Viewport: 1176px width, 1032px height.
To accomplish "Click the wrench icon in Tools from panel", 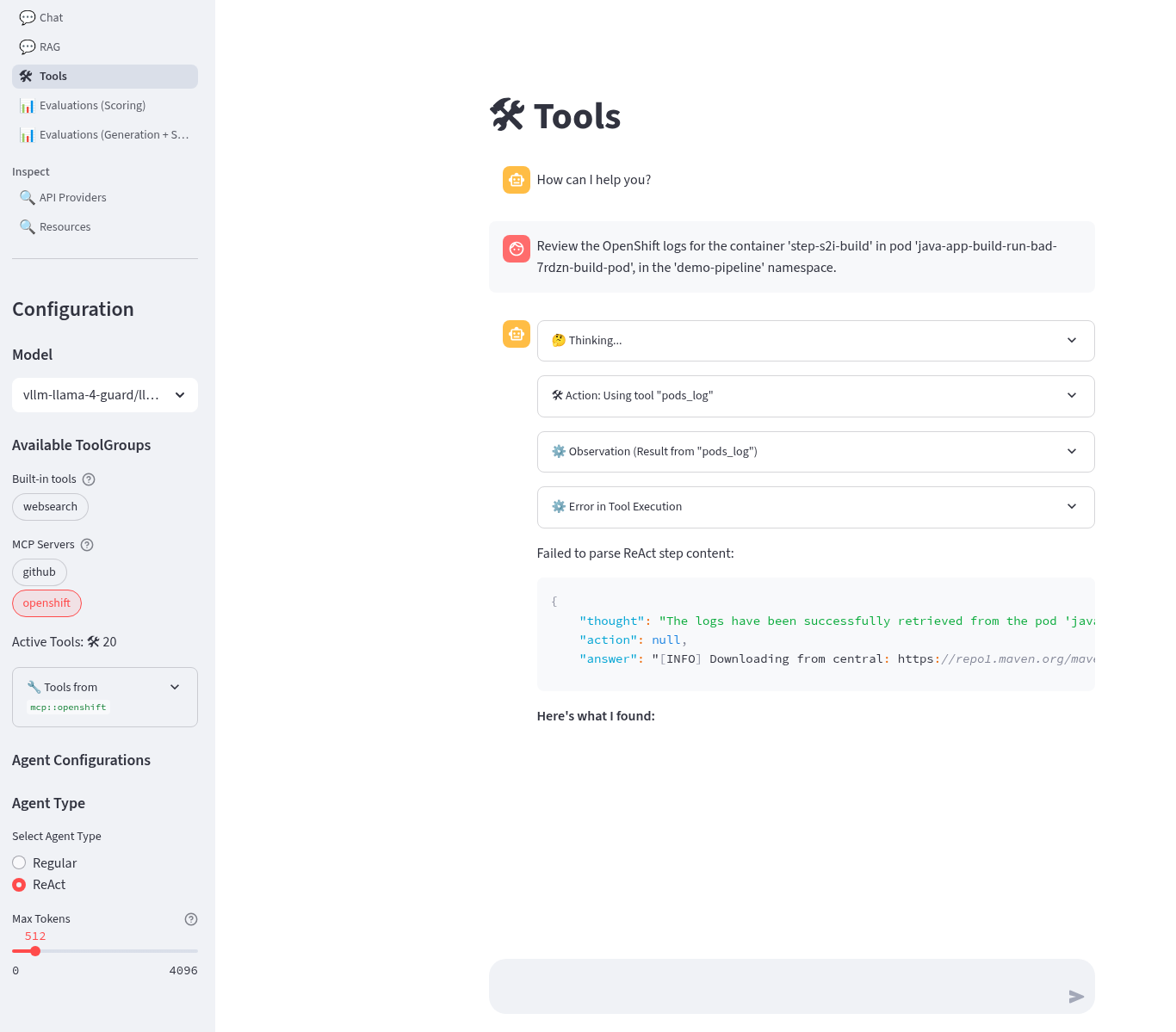I will 34,687.
